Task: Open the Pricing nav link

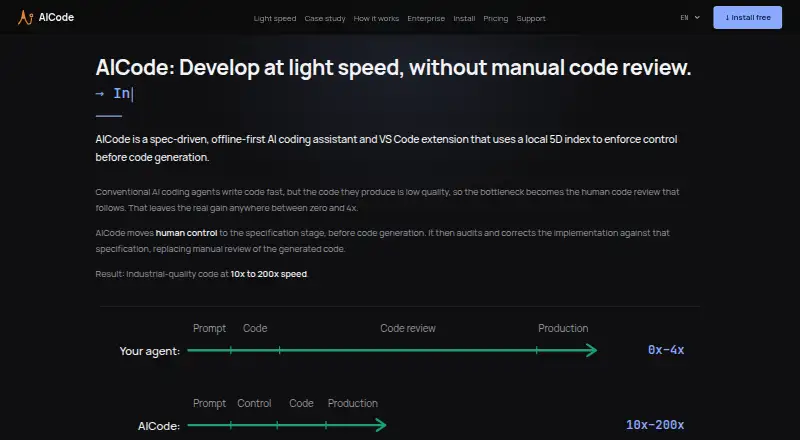Action: tap(495, 18)
